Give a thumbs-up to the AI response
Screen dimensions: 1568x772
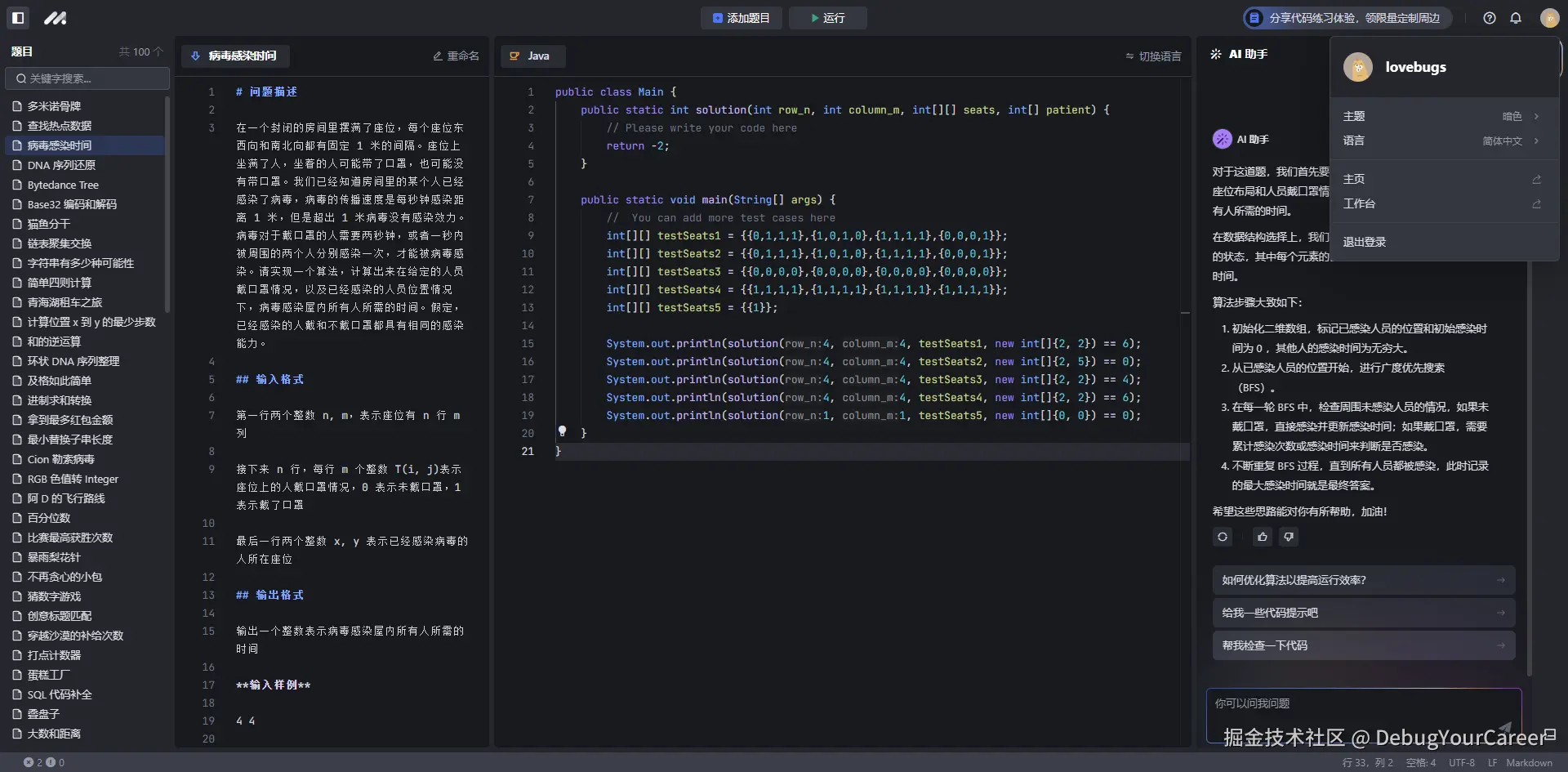coord(1261,537)
